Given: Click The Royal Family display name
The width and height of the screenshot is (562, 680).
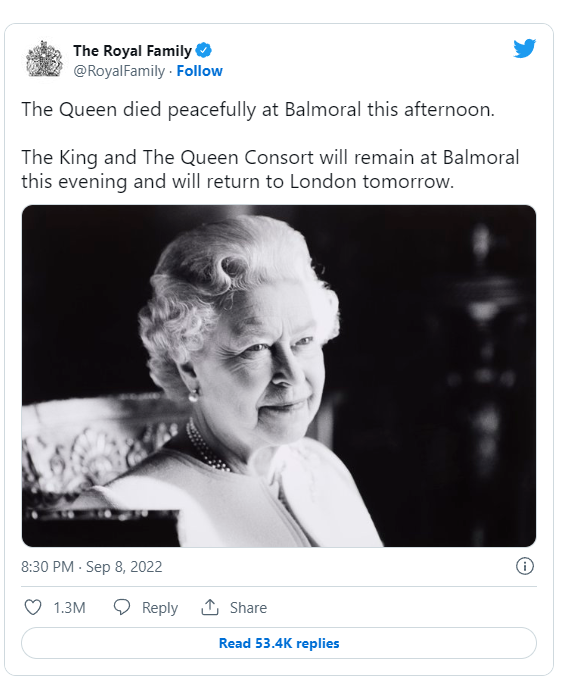Looking at the screenshot, I should [132, 51].
